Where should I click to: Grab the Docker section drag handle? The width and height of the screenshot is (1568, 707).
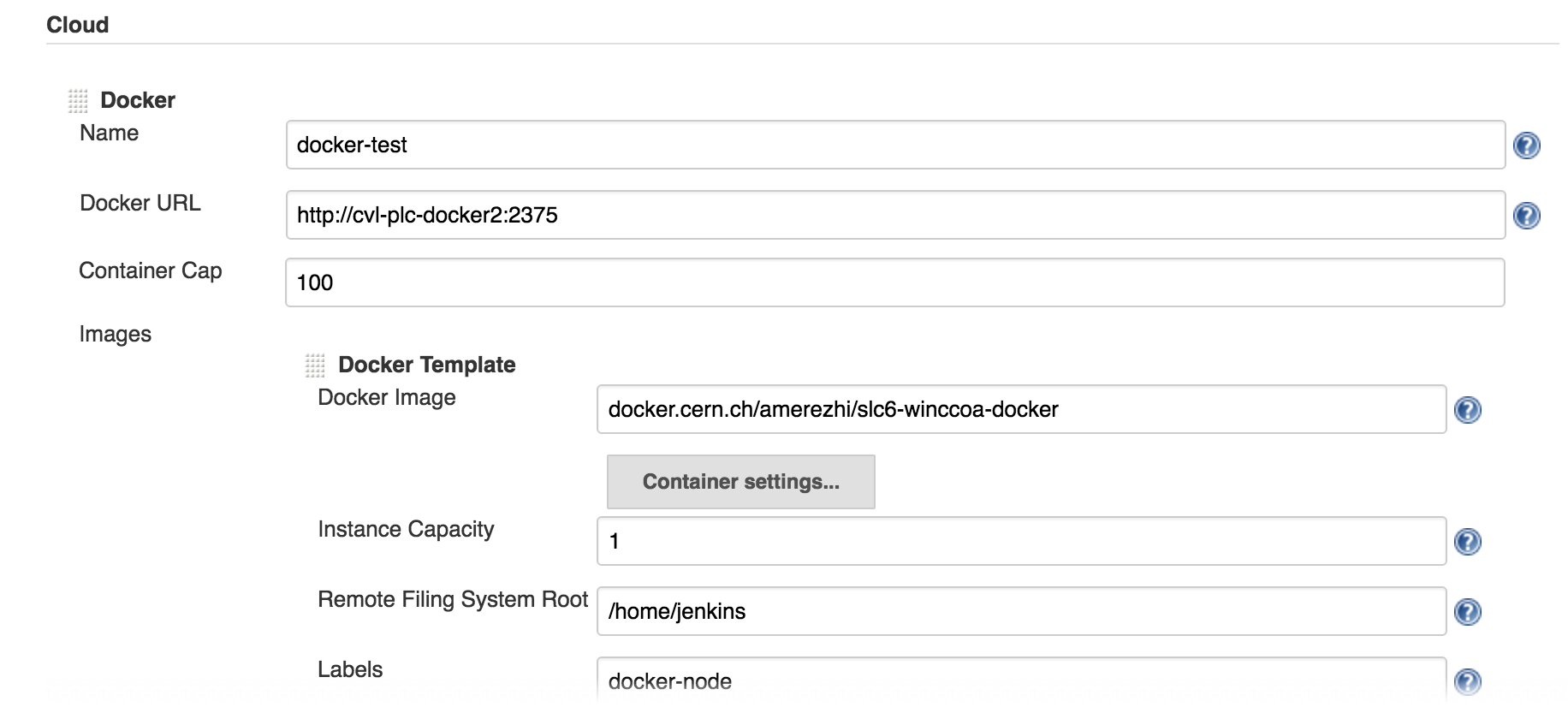[78, 99]
